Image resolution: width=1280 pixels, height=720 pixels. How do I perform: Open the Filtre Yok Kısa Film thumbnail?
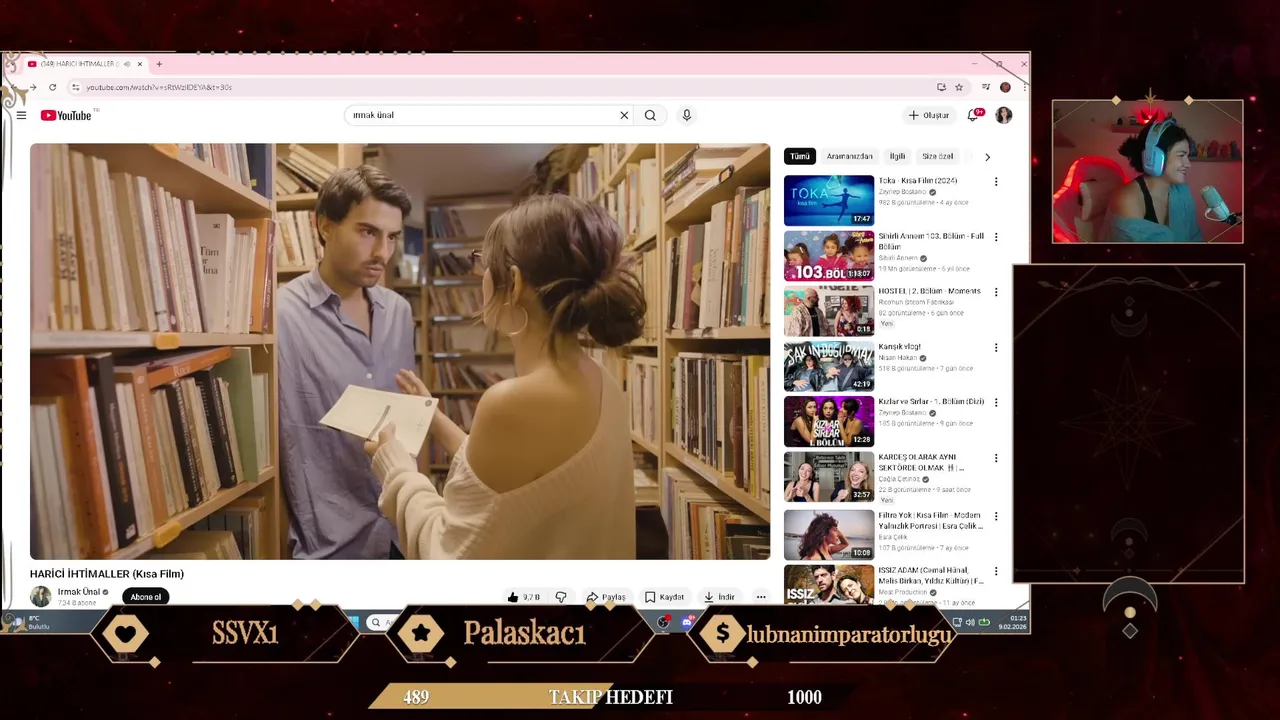pyautogui.click(x=829, y=535)
